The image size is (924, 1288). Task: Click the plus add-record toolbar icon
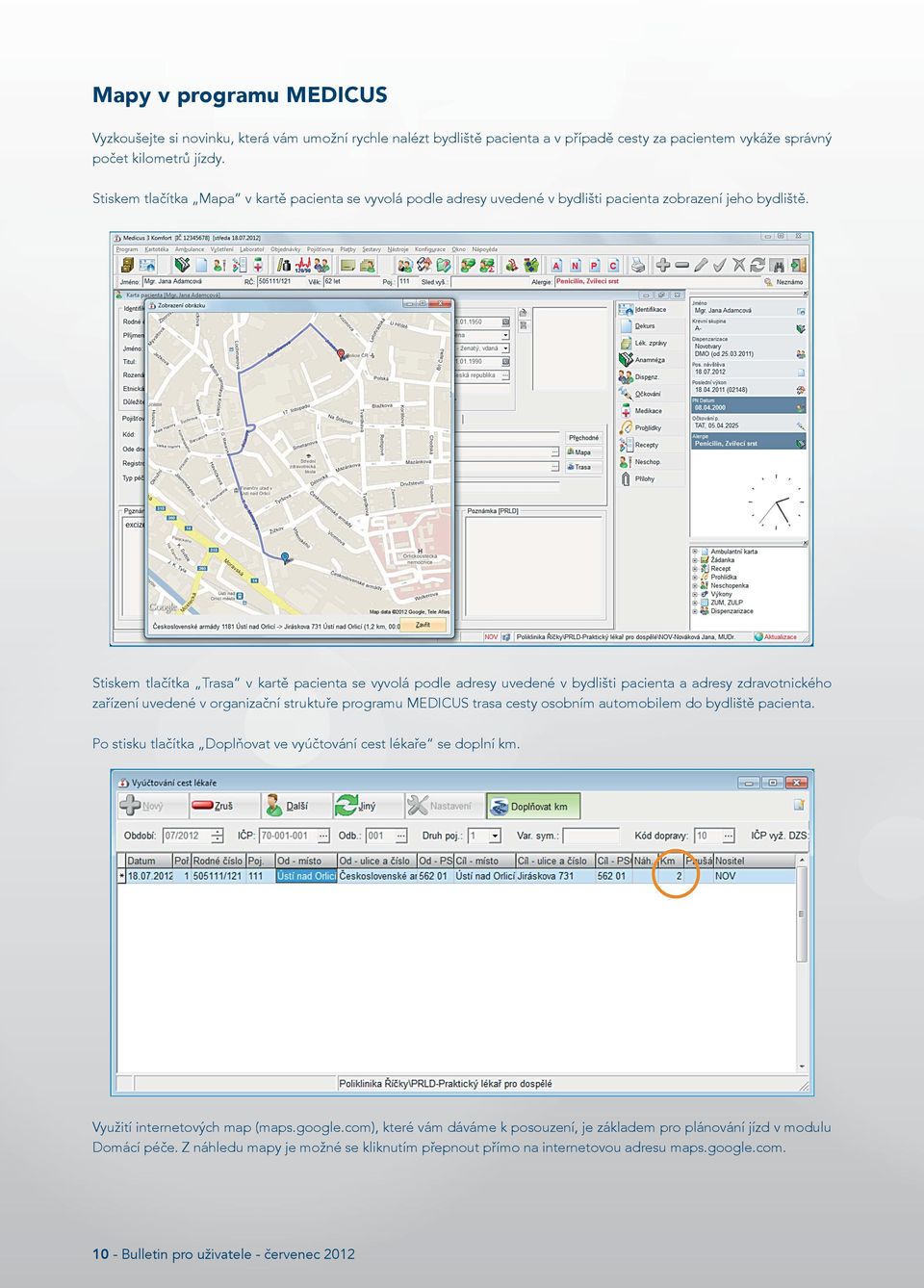point(663,265)
